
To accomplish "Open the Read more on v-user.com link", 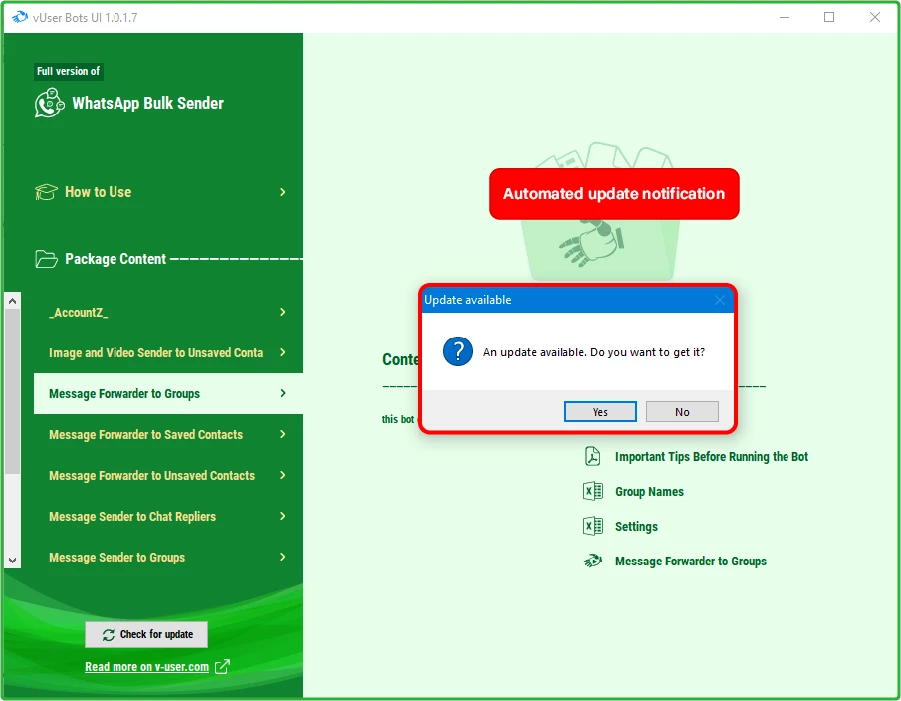I will pyautogui.click(x=147, y=667).
